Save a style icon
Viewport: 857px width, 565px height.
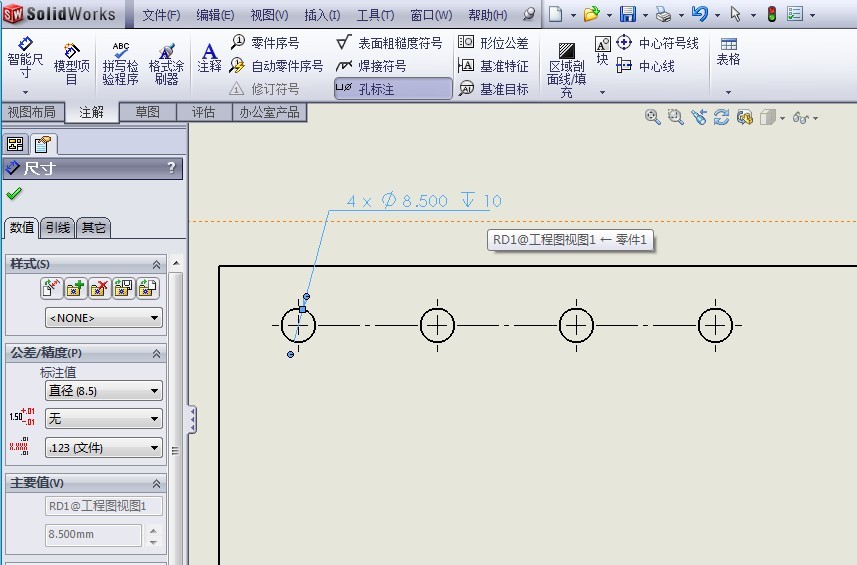(124, 288)
